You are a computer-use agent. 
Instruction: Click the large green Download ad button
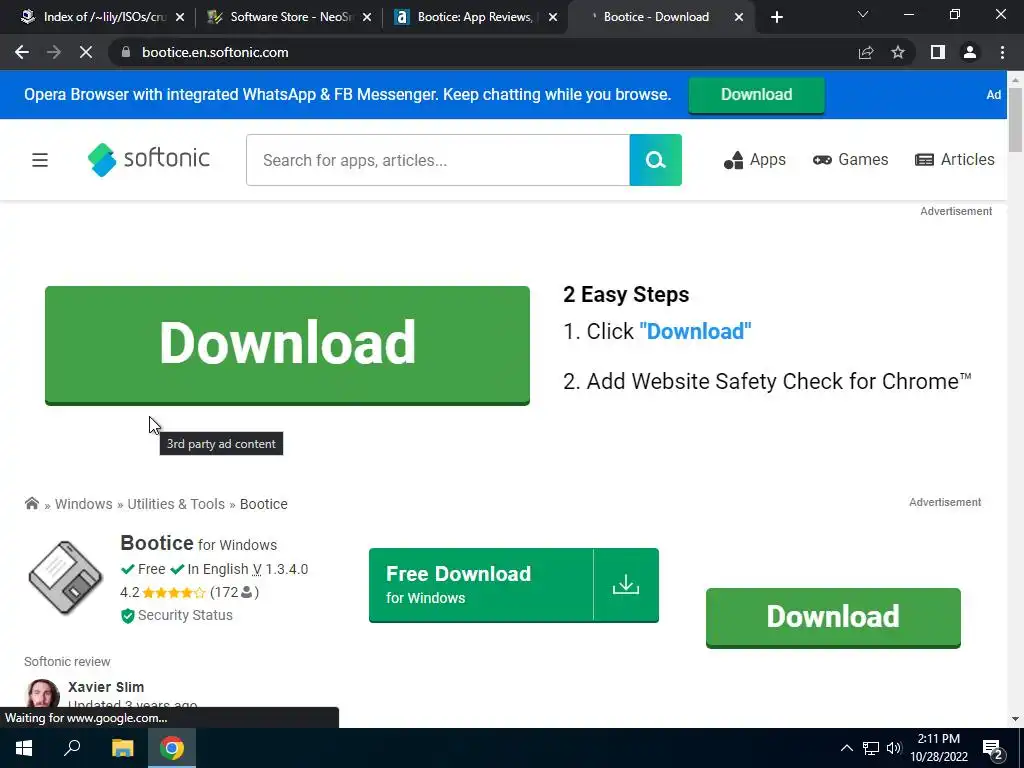[287, 345]
